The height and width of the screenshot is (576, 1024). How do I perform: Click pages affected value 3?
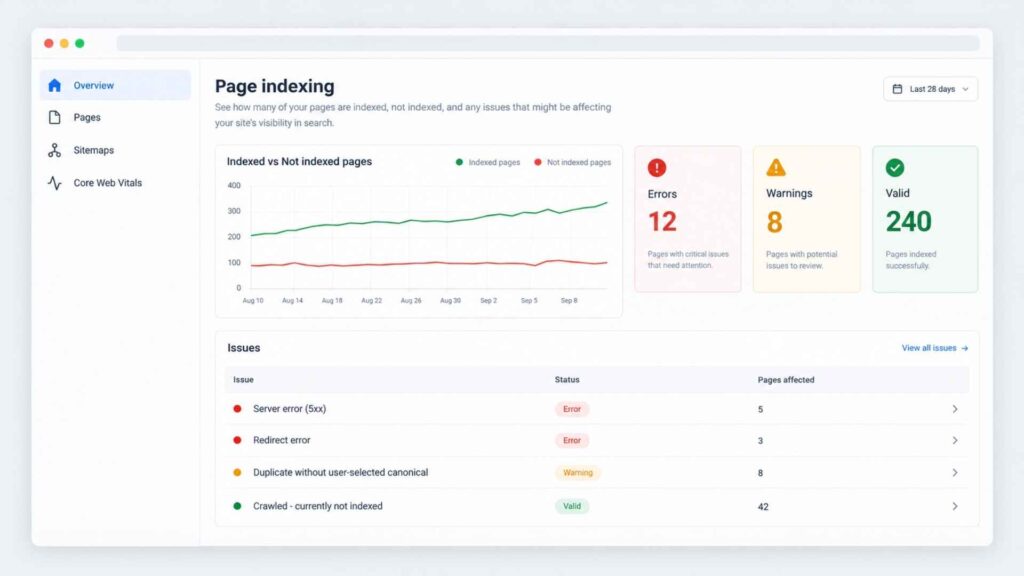click(x=760, y=441)
